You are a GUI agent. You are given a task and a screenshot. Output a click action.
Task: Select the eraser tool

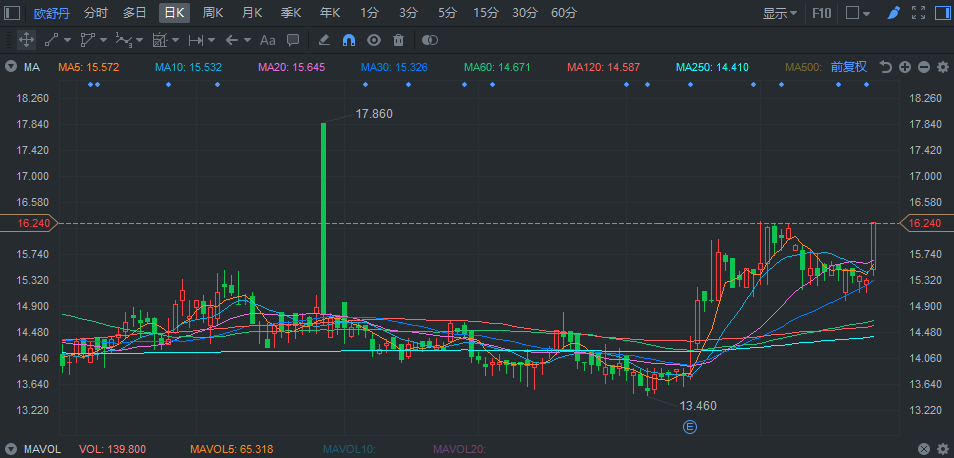(324, 40)
